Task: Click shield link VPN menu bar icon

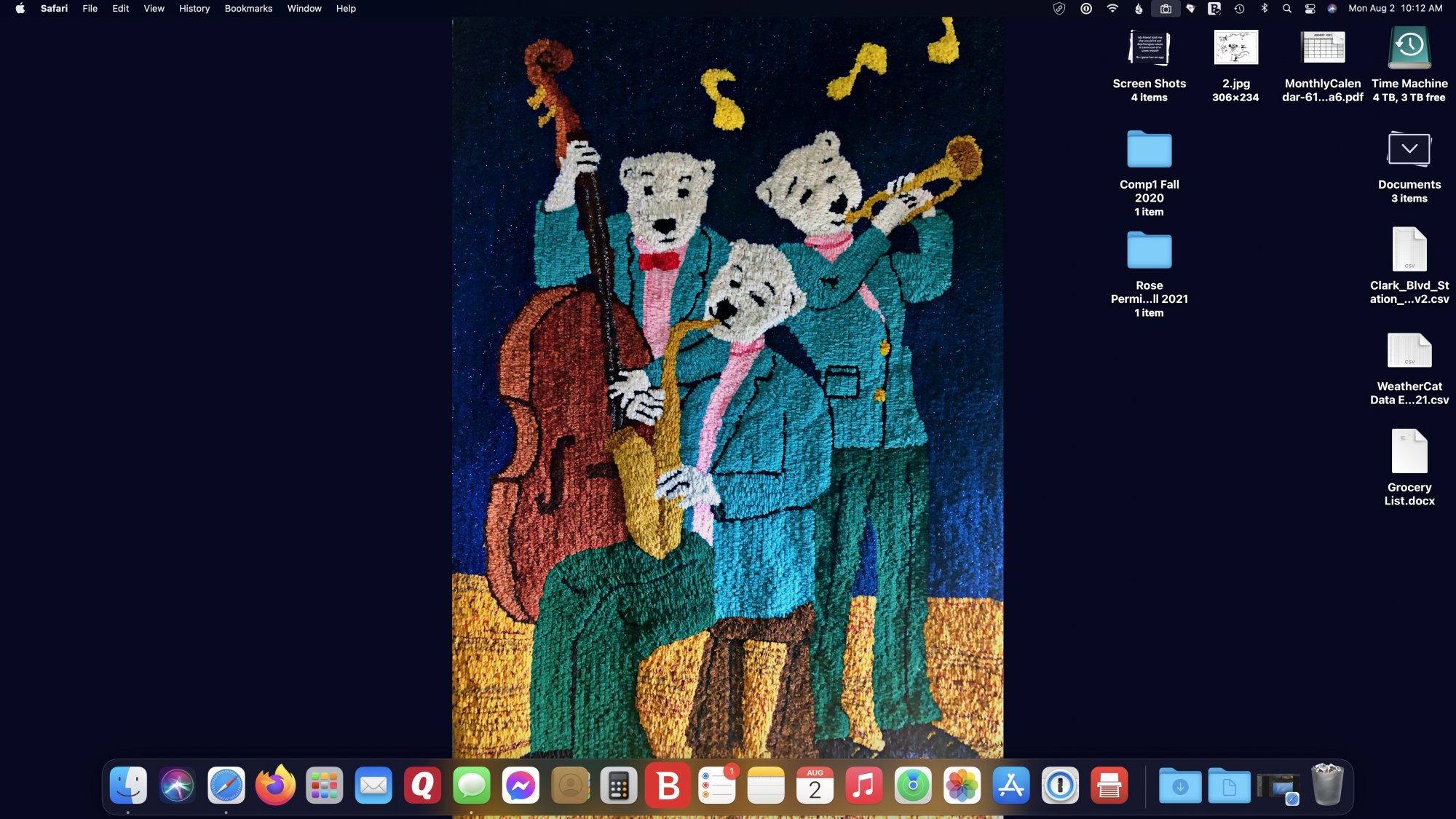Action: coord(1059,9)
